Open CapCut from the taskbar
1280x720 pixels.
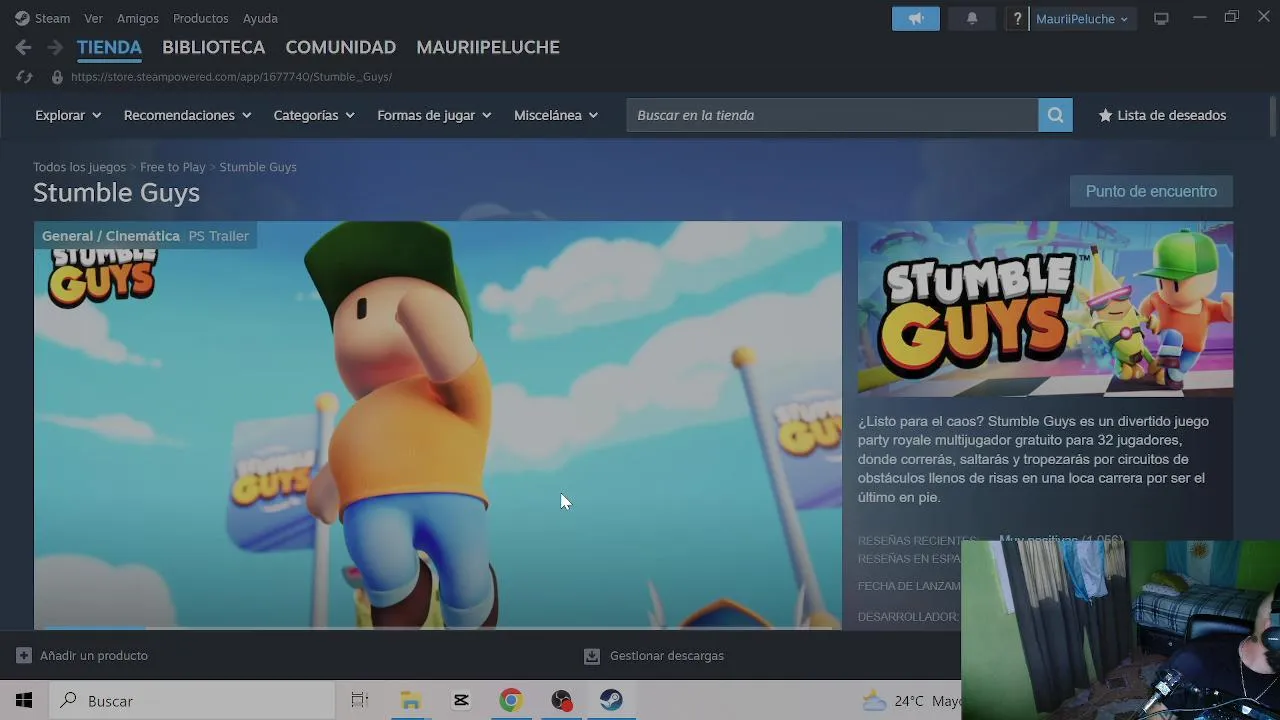coord(461,701)
